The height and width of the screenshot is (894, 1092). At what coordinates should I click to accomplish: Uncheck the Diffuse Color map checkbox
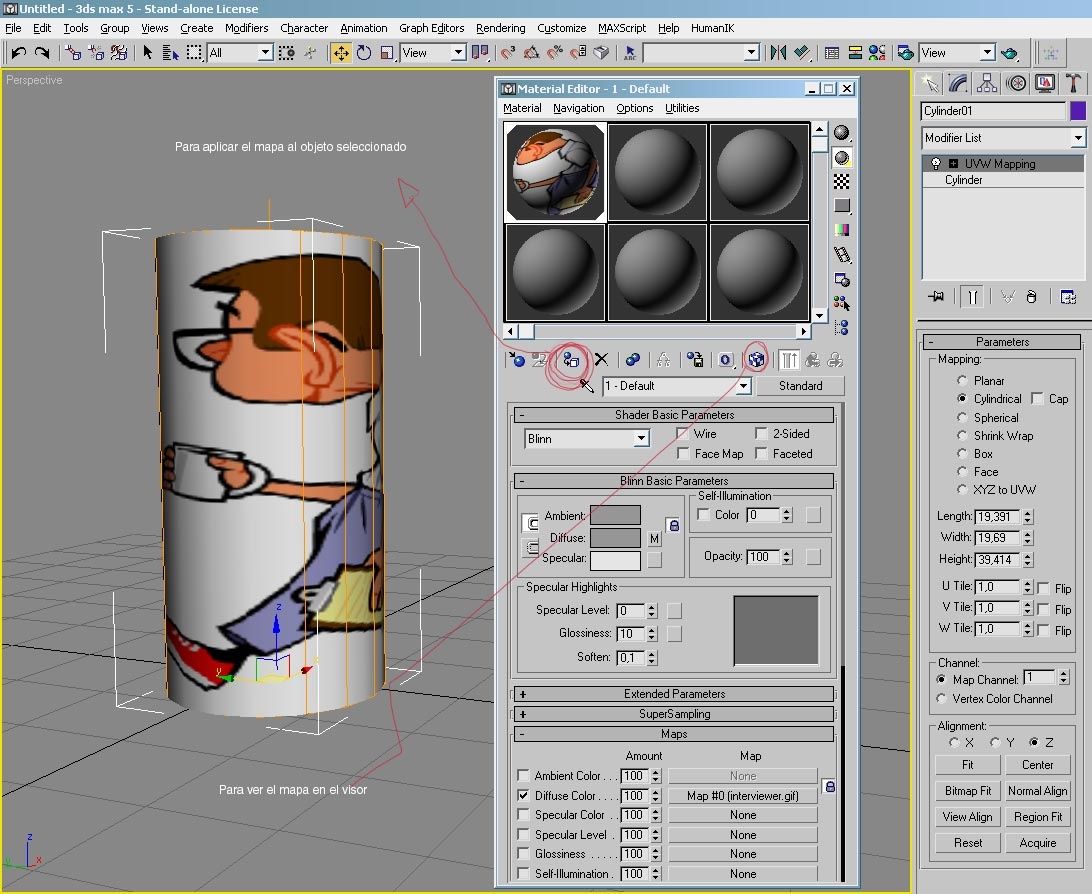tap(523, 795)
